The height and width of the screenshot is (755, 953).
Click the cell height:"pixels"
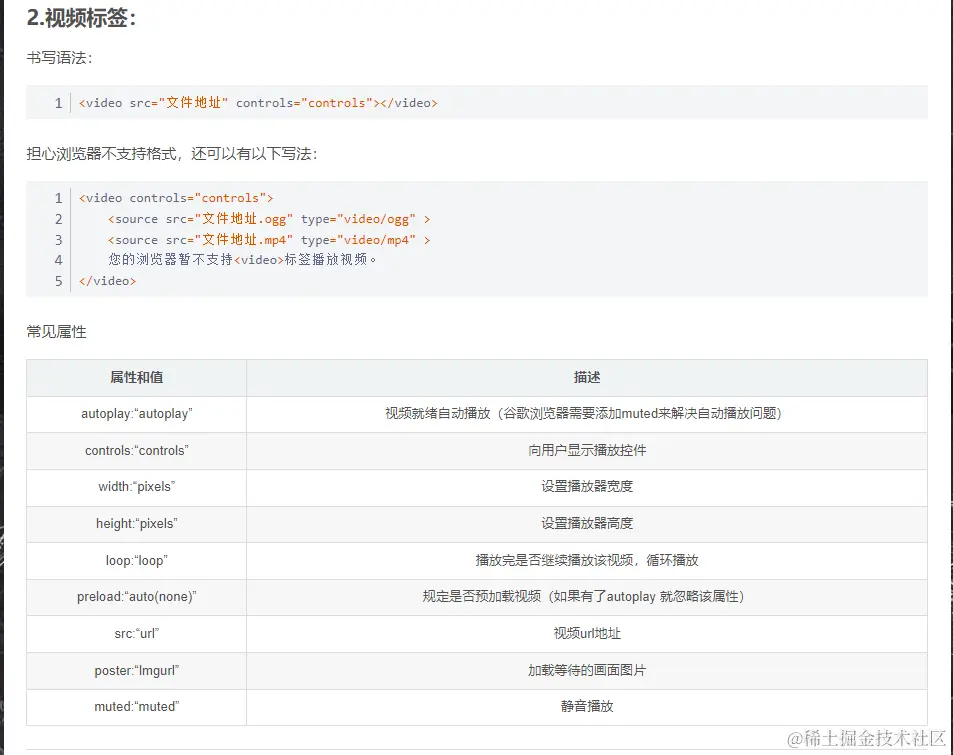[137, 523]
